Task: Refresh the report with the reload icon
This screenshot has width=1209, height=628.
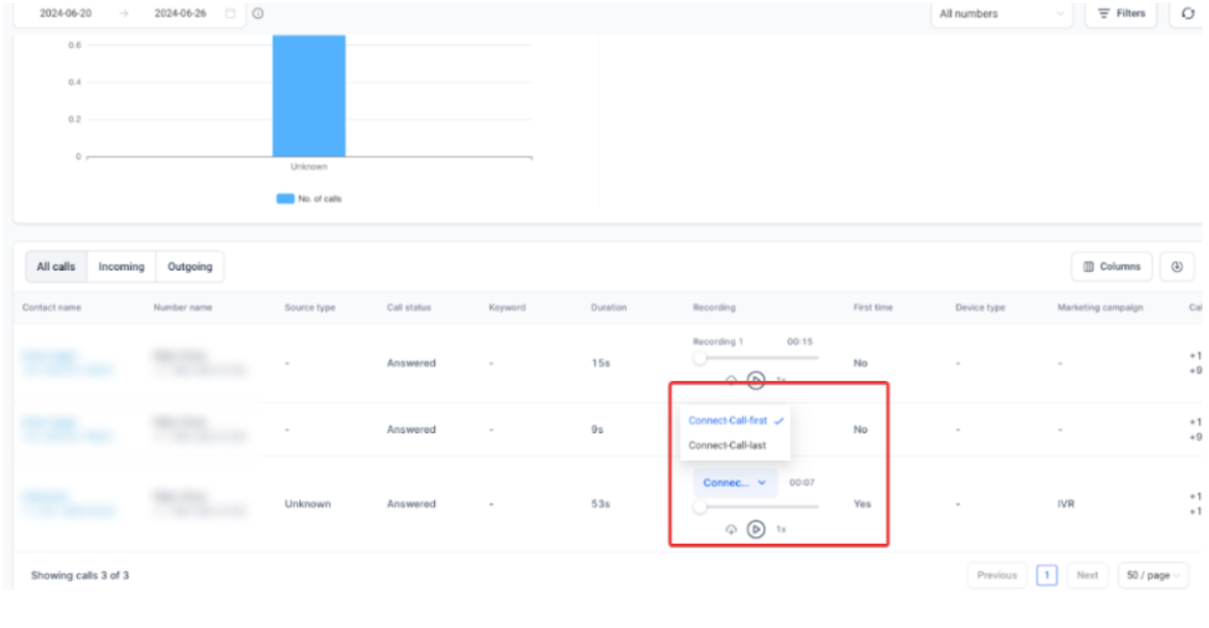Action: pyautogui.click(x=1187, y=14)
